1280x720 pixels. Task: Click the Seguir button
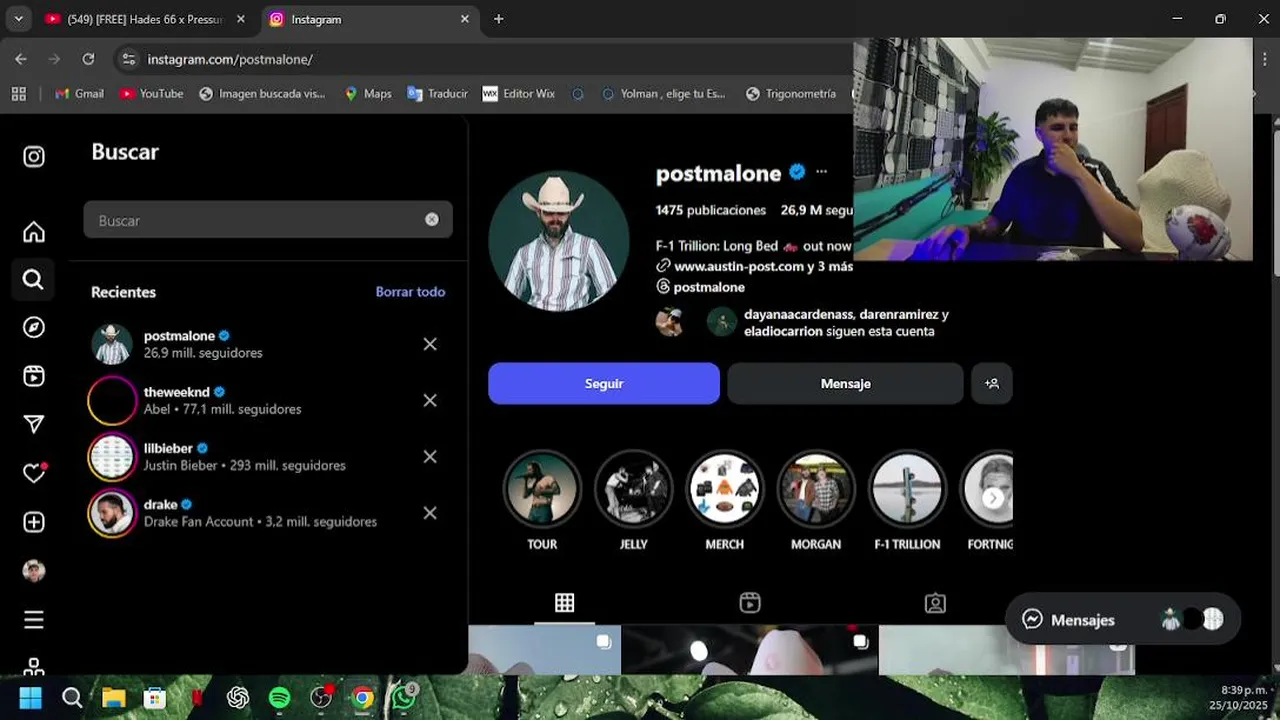(x=604, y=384)
